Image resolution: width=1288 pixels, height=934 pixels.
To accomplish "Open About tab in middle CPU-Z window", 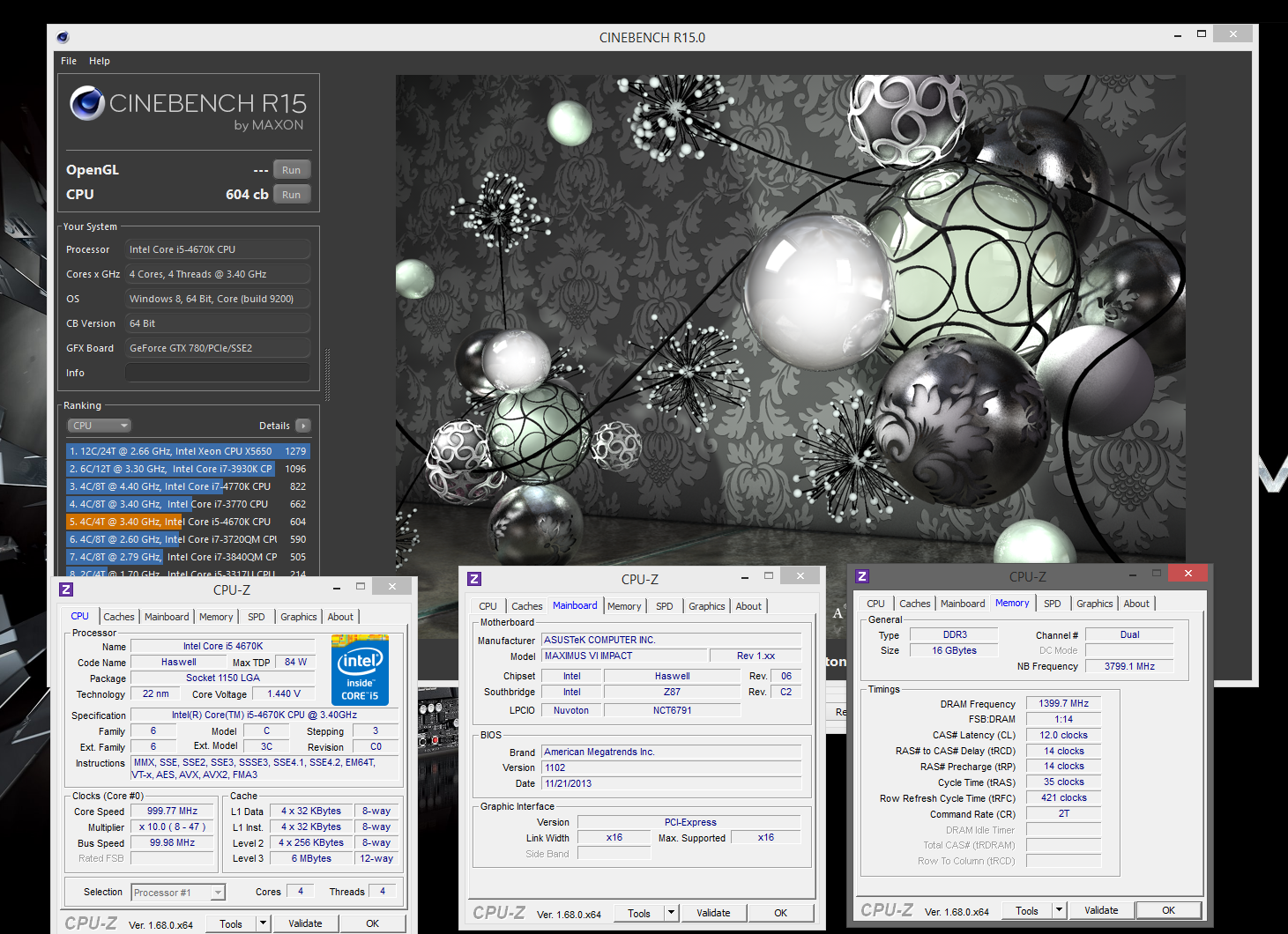I will (748, 606).
